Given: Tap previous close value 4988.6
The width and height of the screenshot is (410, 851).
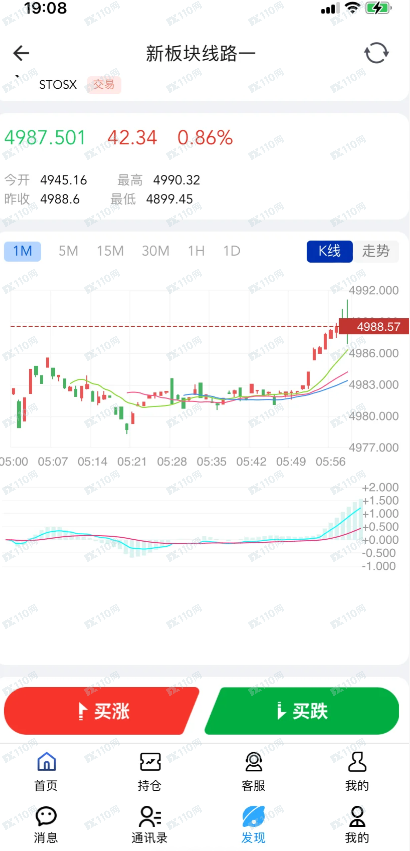Looking at the screenshot, I should pyautogui.click(x=60, y=199).
